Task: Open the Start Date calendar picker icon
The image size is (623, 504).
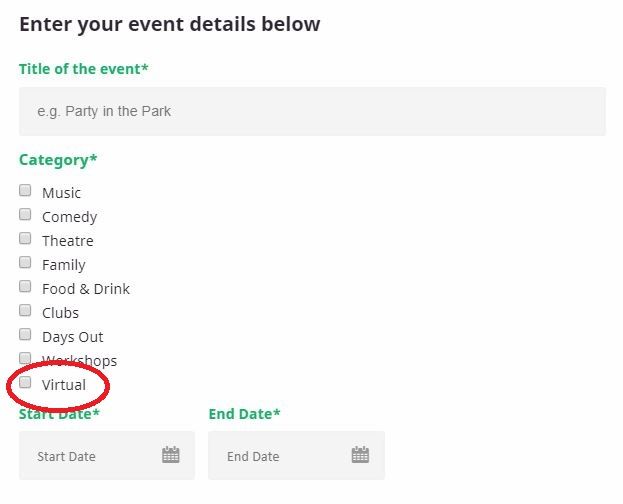Action: [171, 455]
